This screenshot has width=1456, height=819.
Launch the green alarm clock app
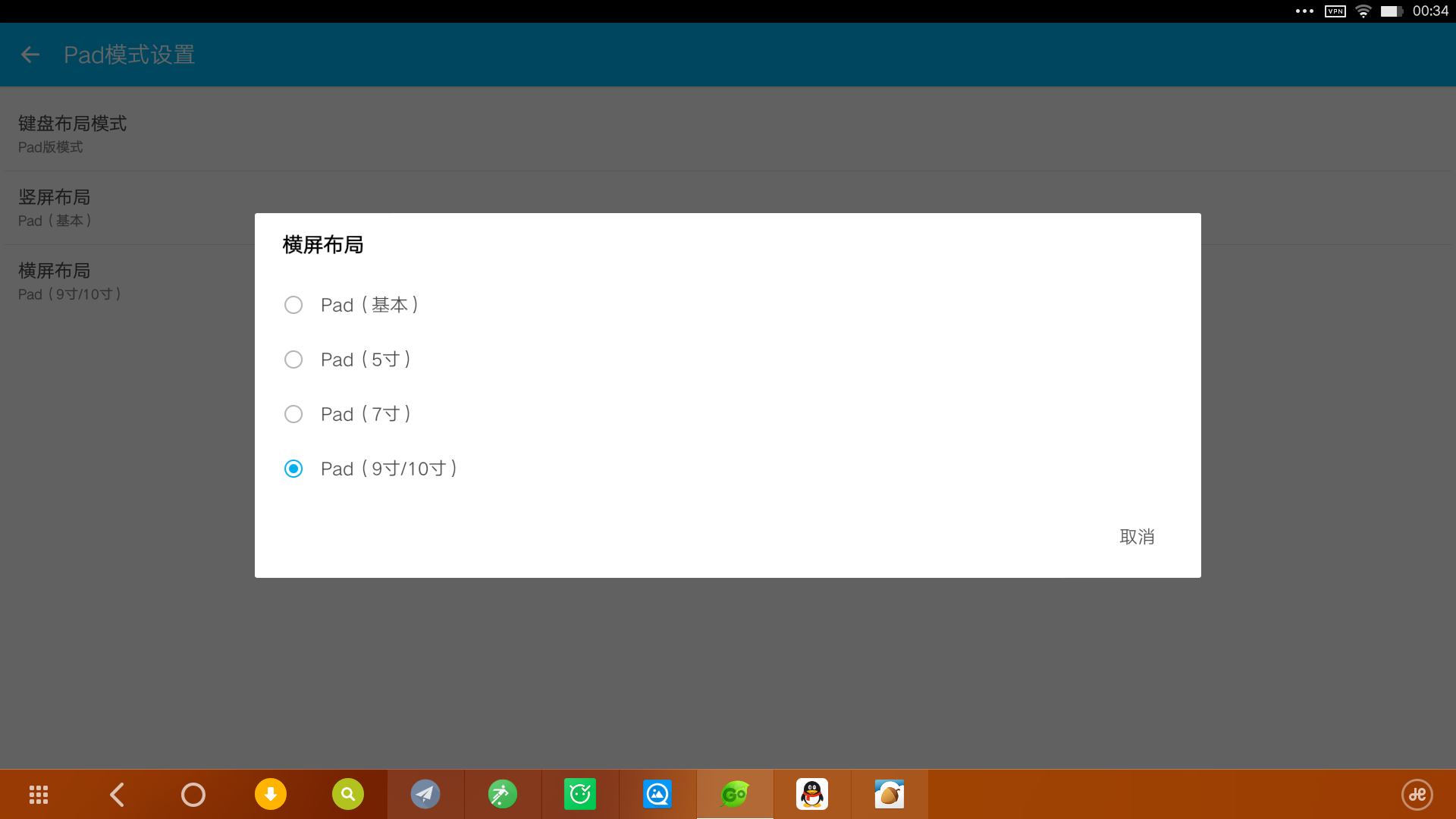580,795
